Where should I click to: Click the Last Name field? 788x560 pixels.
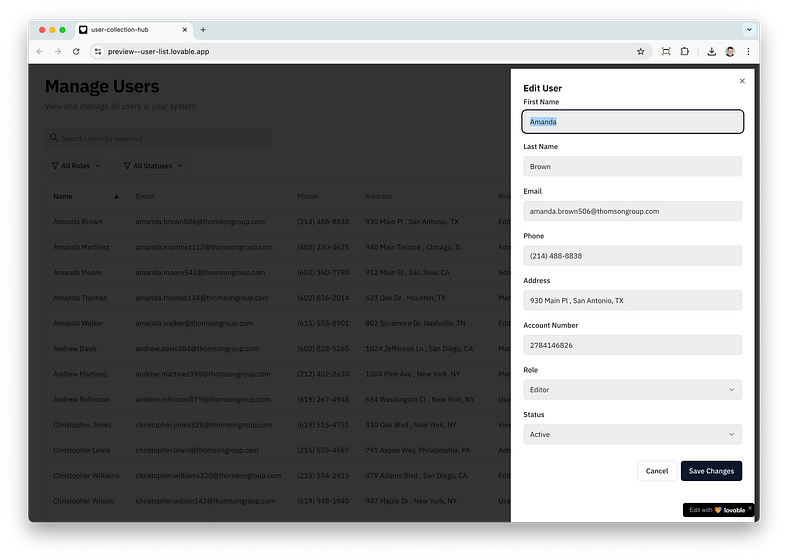pyautogui.click(x=633, y=166)
